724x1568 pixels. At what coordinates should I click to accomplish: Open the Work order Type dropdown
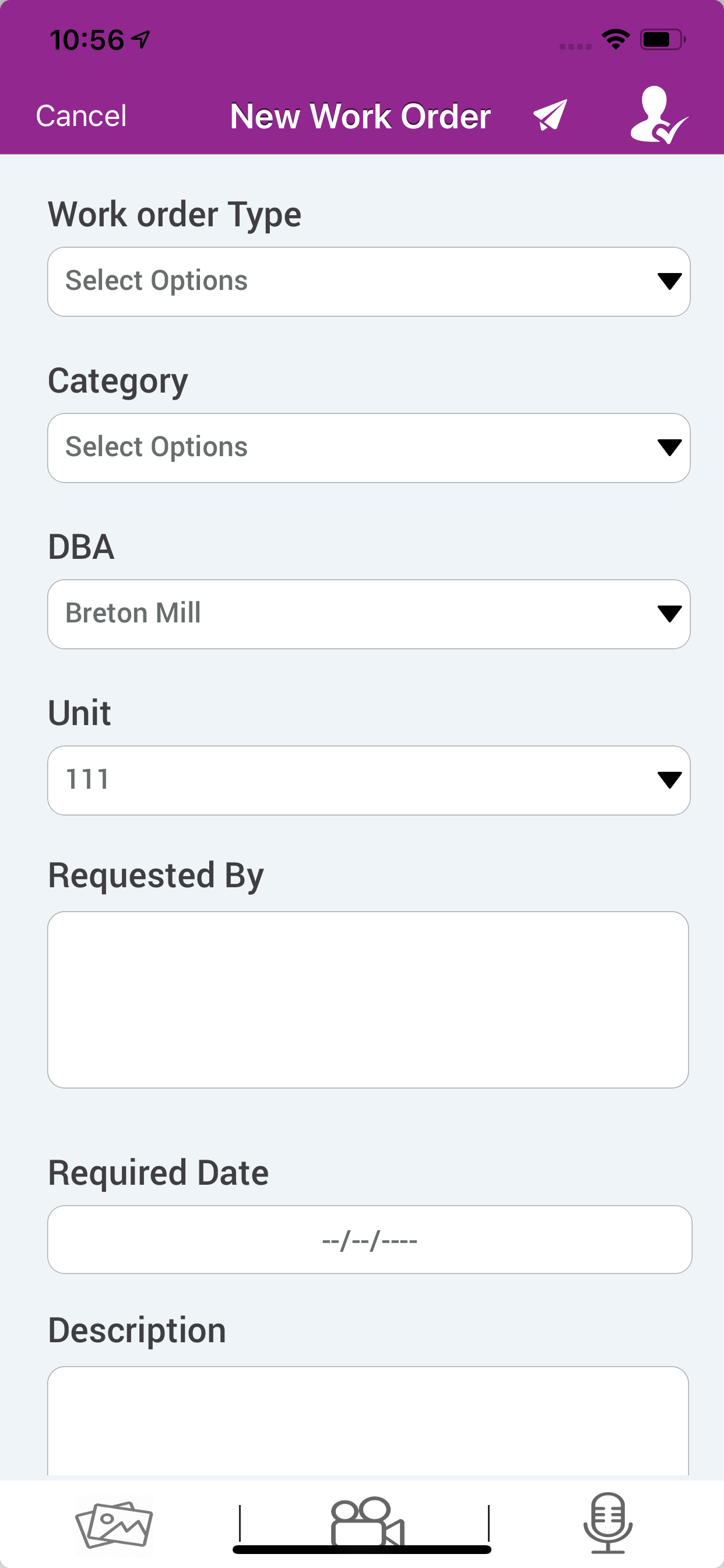(x=368, y=281)
